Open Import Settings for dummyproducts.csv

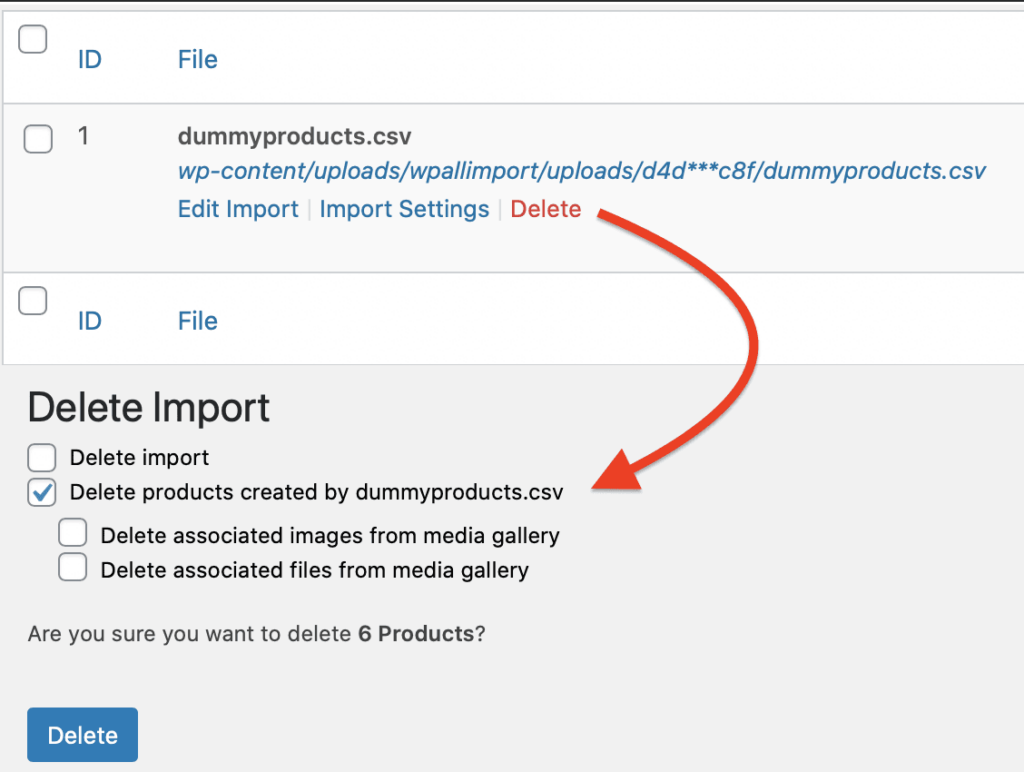coord(404,209)
